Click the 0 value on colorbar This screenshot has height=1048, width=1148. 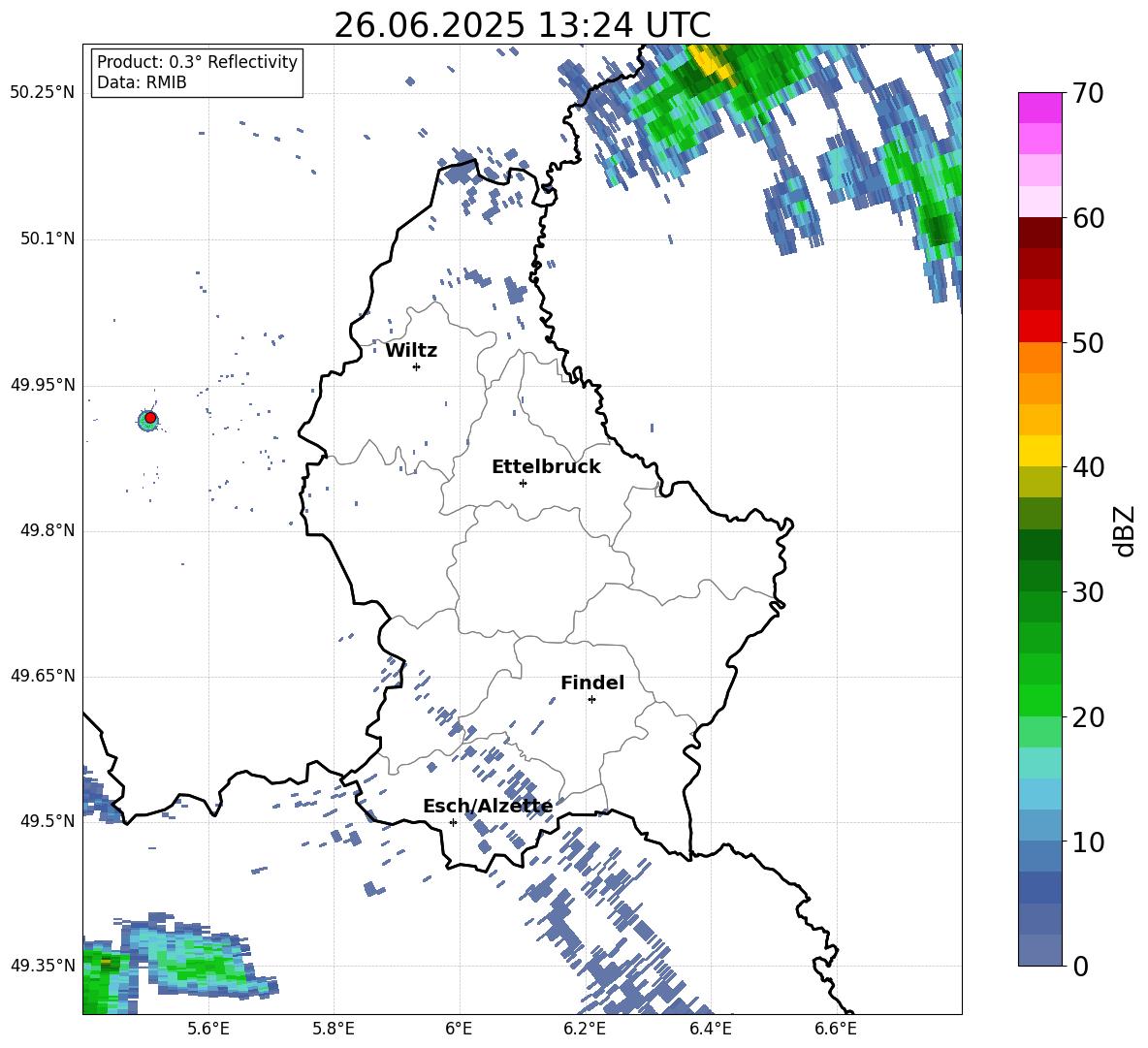[x=1080, y=966]
